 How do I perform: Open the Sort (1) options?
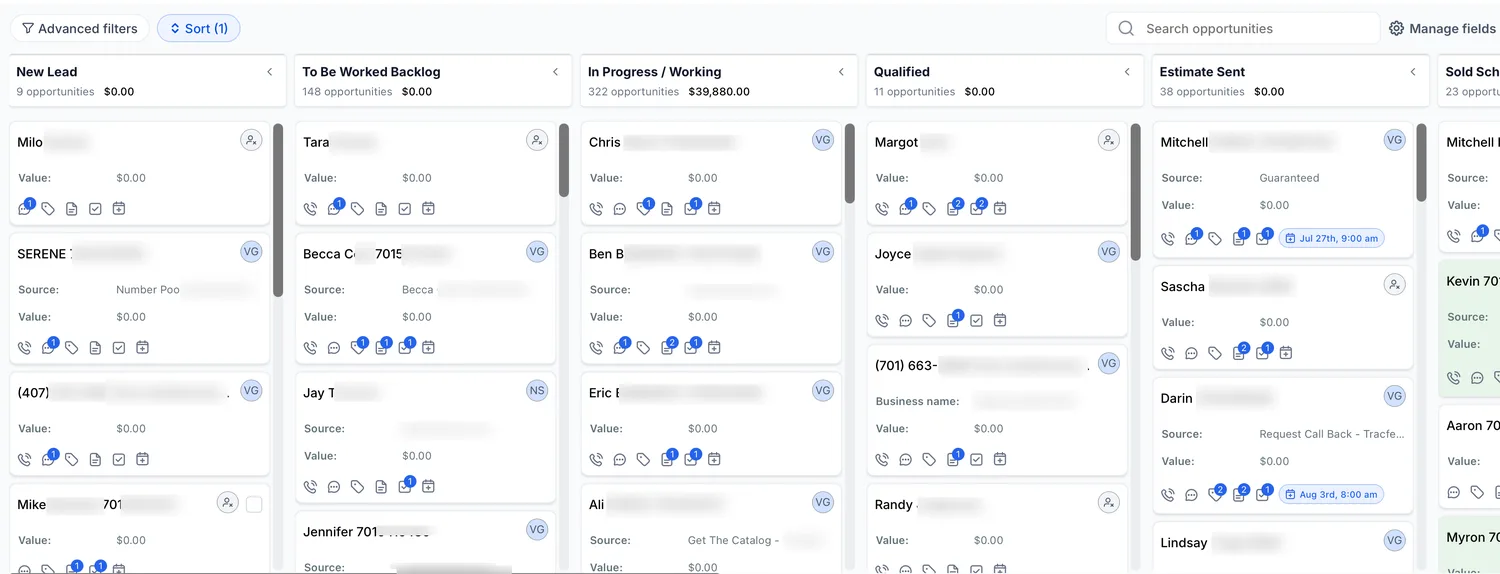[x=198, y=29]
